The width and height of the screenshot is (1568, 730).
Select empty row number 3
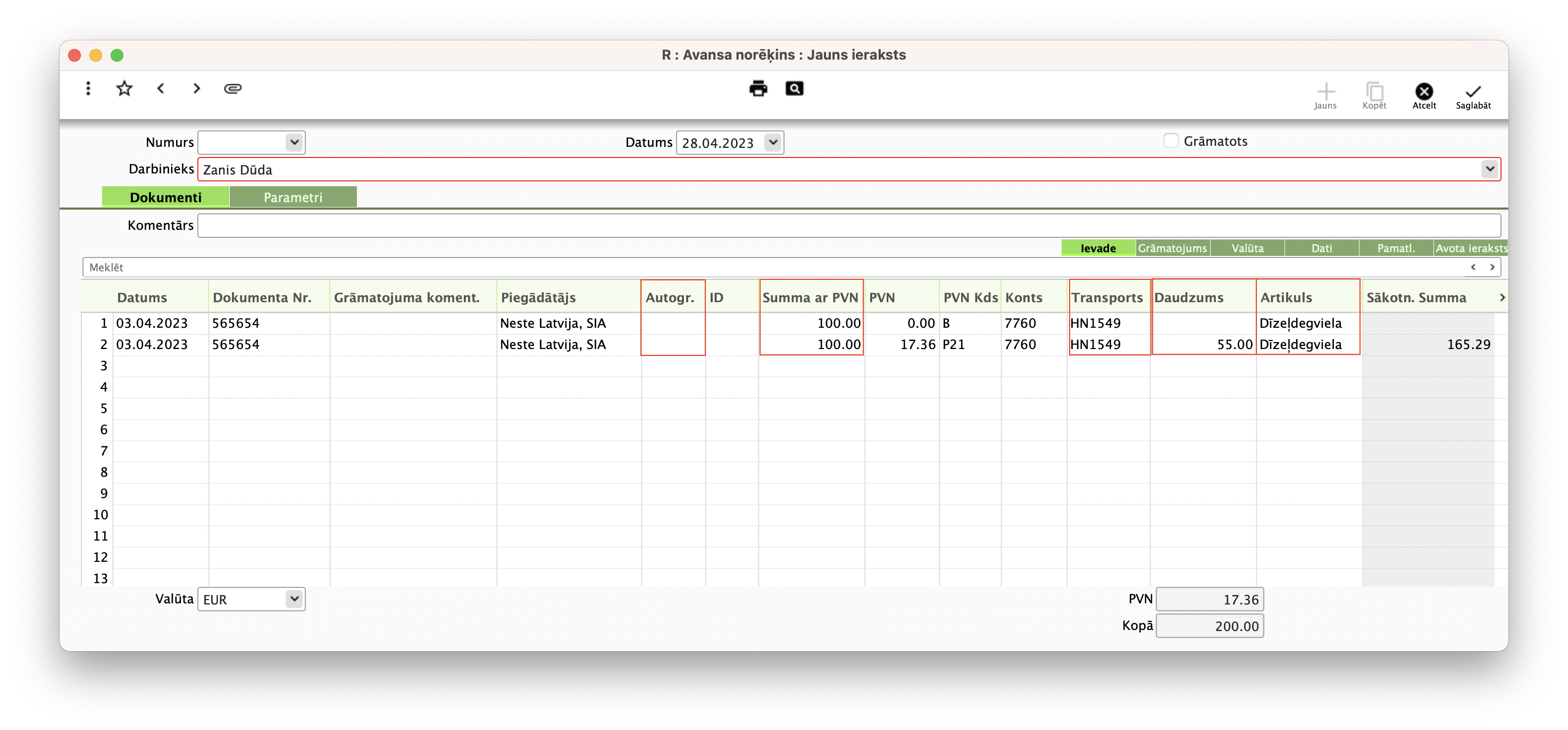[104, 366]
